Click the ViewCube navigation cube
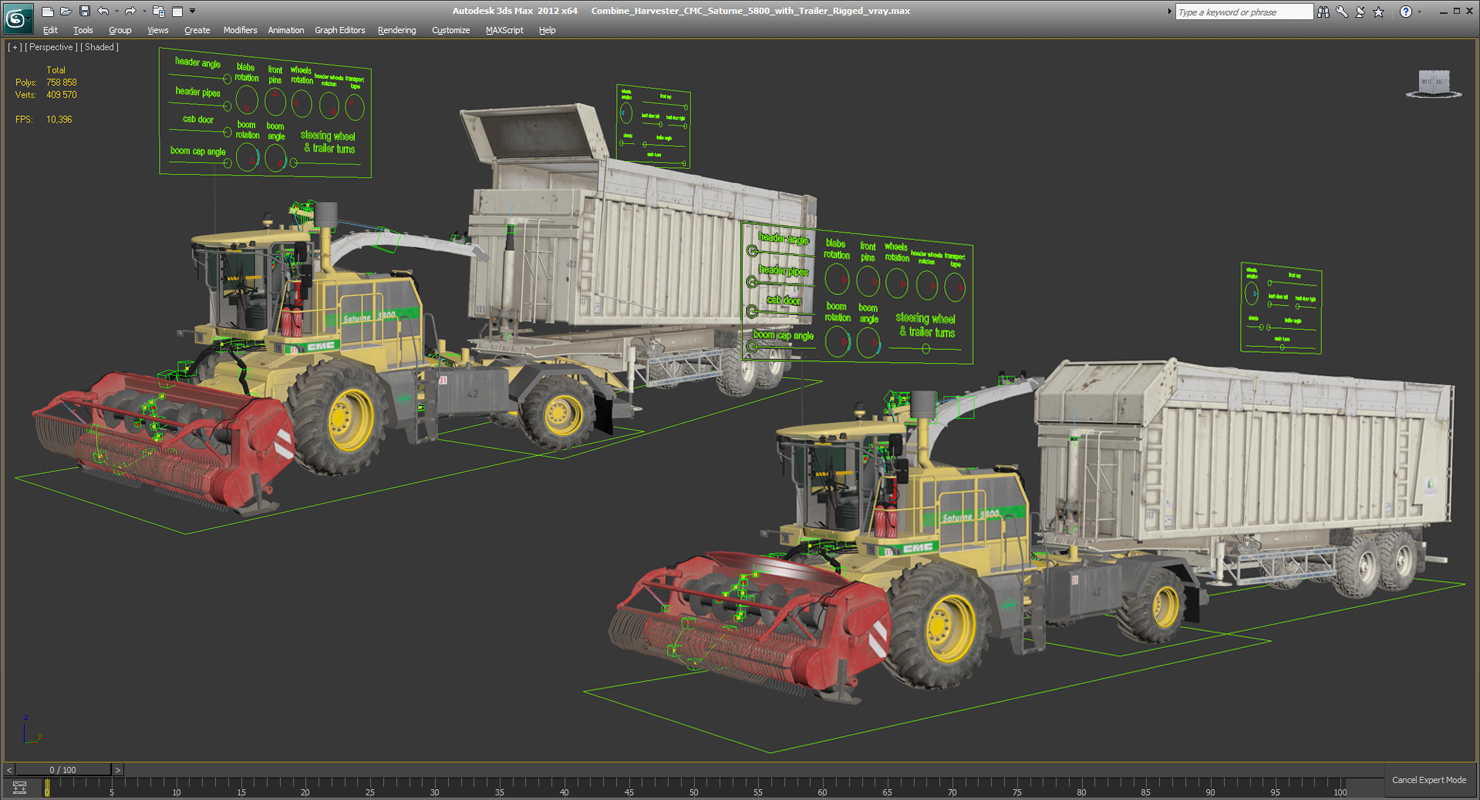The image size is (1480, 800). tap(1434, 83)
